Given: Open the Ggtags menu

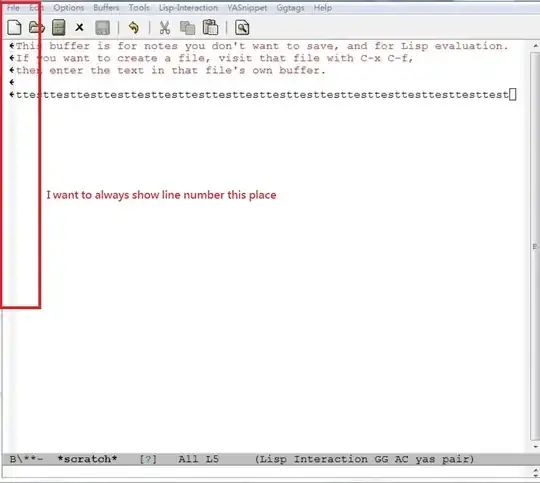Looking at the screenshot, I should pyautogui.click(x=290, y=8).
